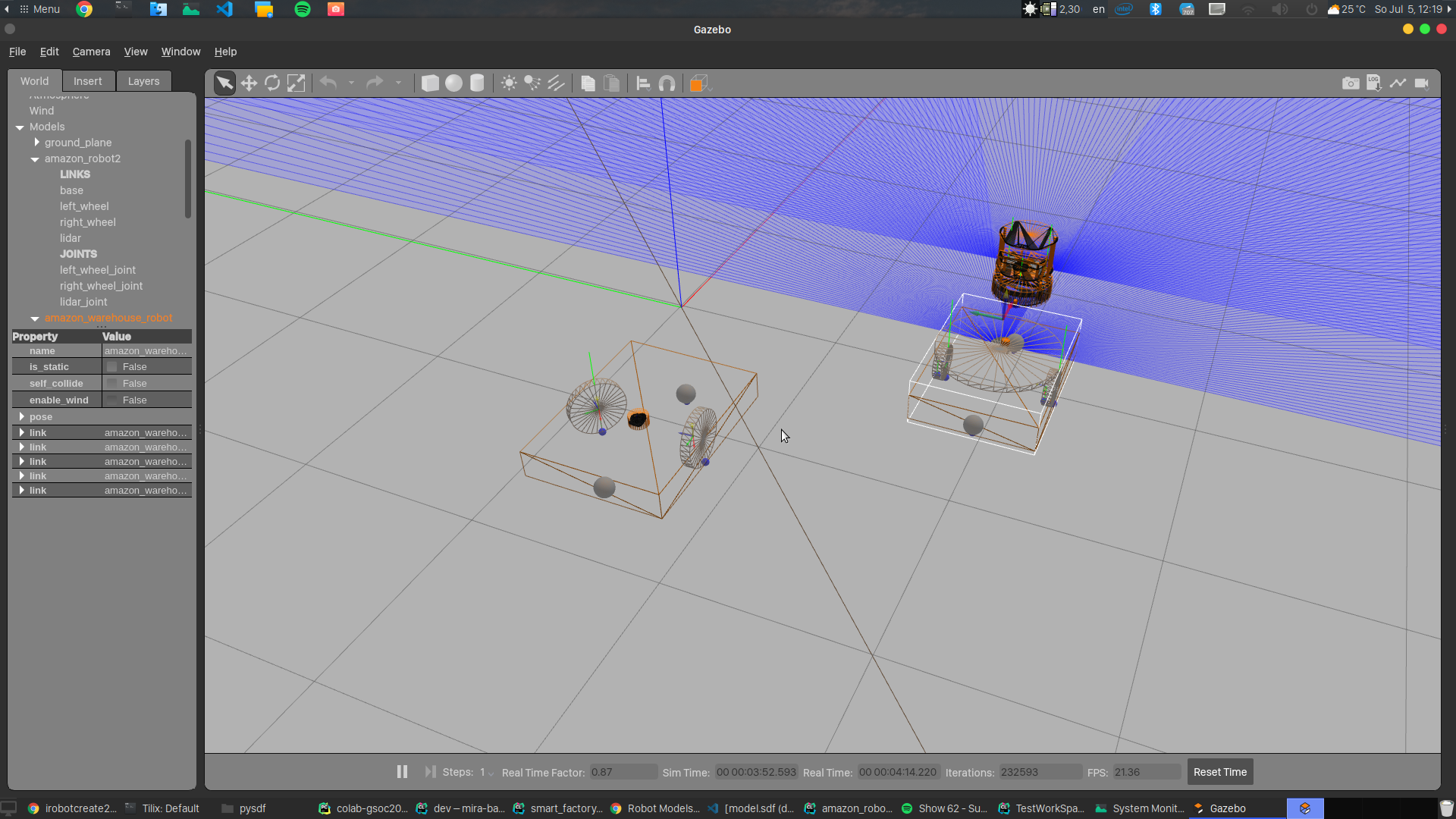Expand the ground_plane model

click(x=36, y=143)
